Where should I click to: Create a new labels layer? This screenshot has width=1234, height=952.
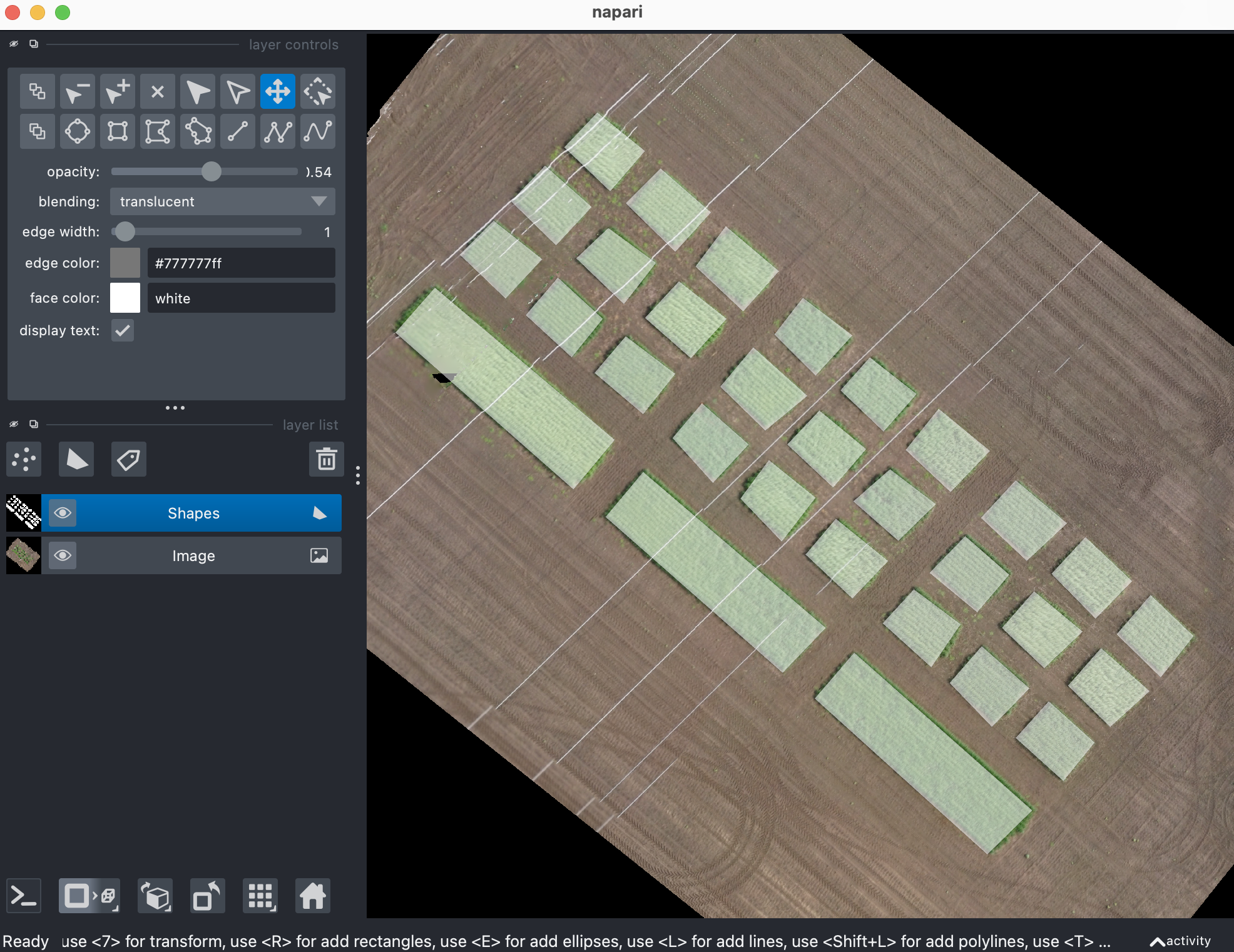pos(129,460)
